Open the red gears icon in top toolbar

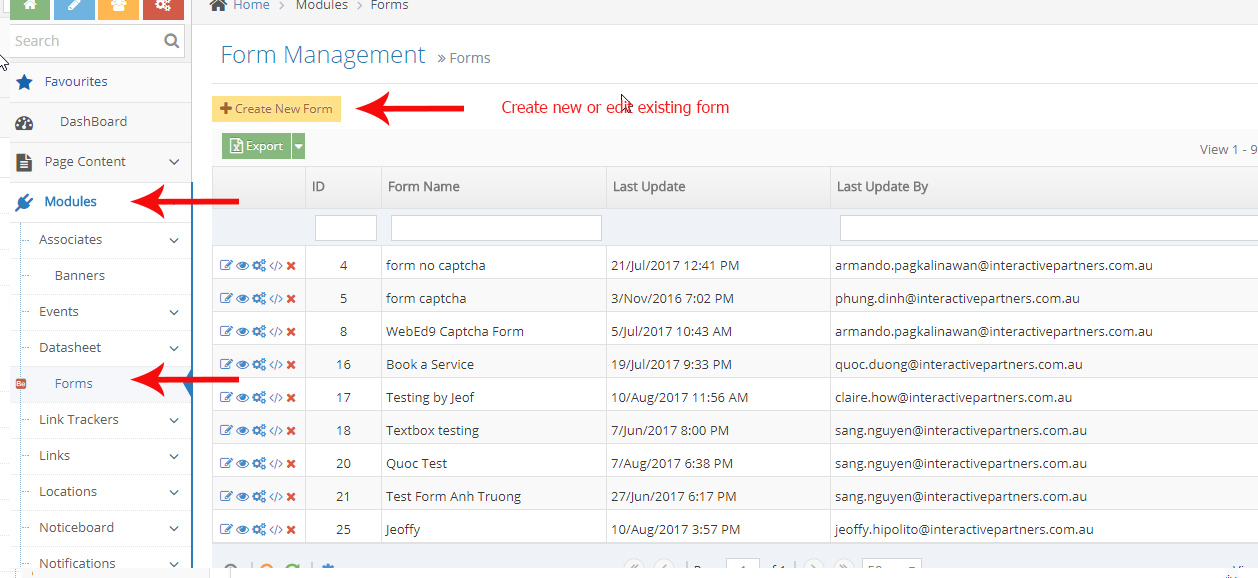[x=163, y=8]
